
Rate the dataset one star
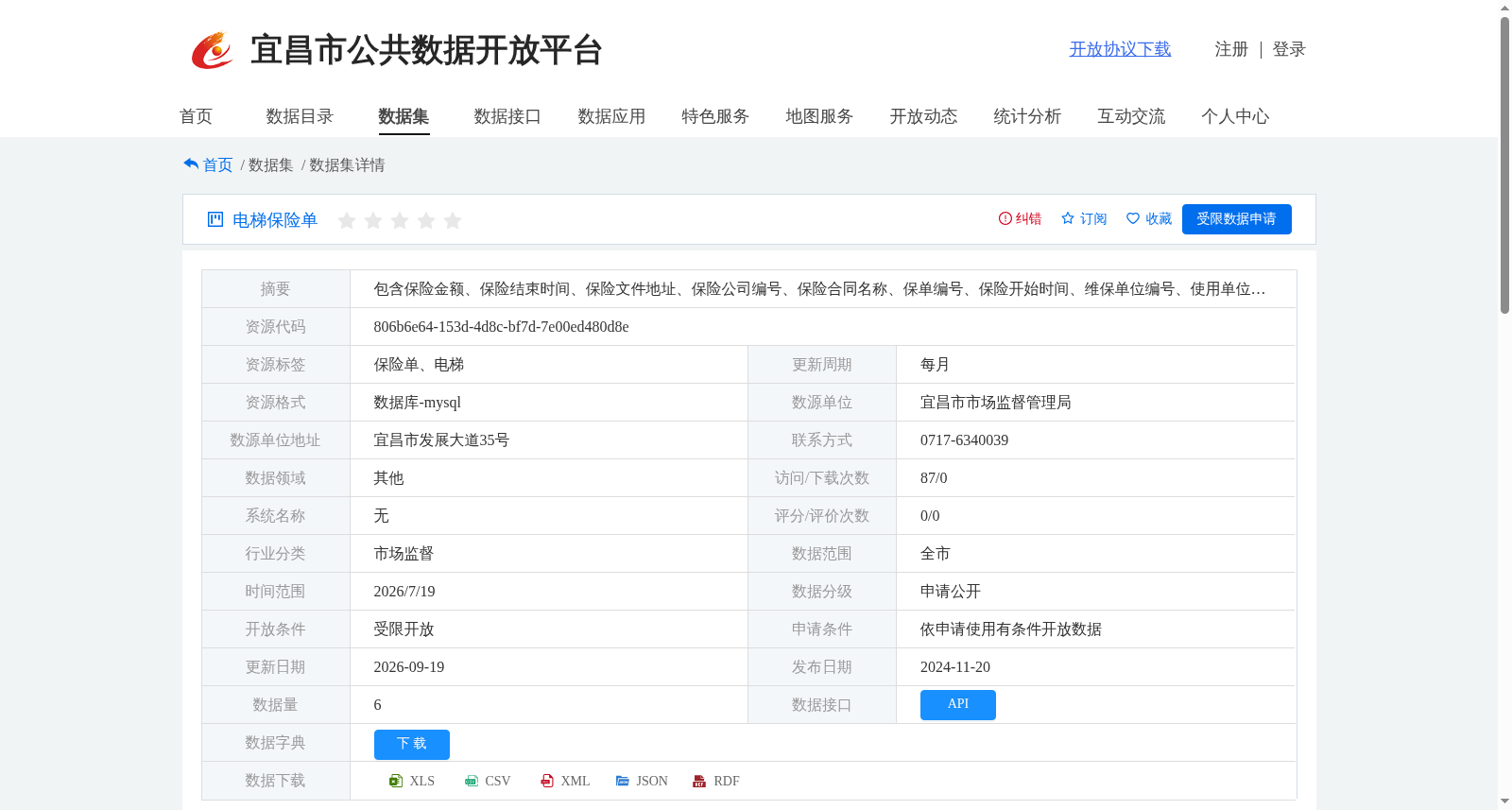tap(347, 220)
